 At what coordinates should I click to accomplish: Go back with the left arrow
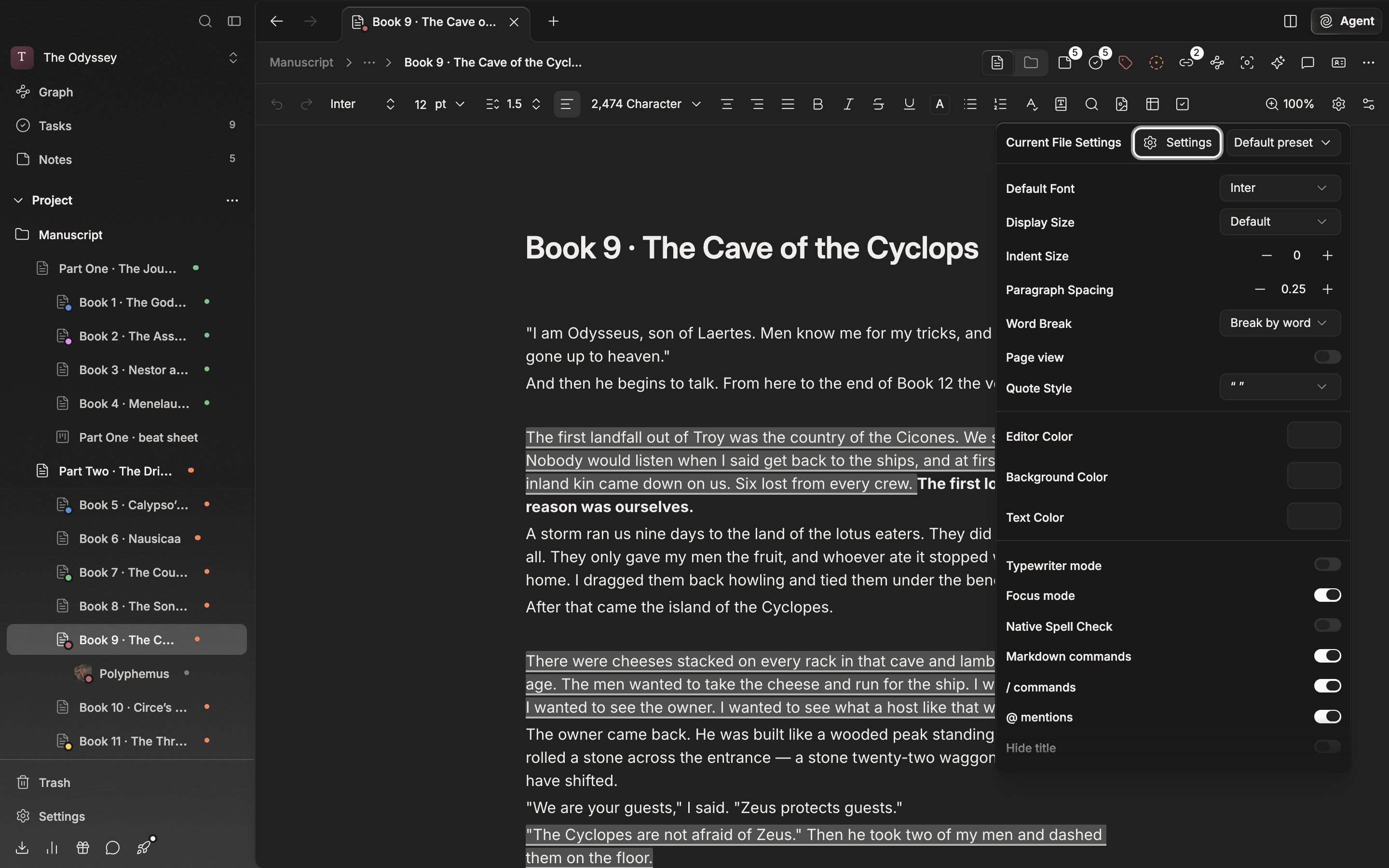[x=277, y=21]
